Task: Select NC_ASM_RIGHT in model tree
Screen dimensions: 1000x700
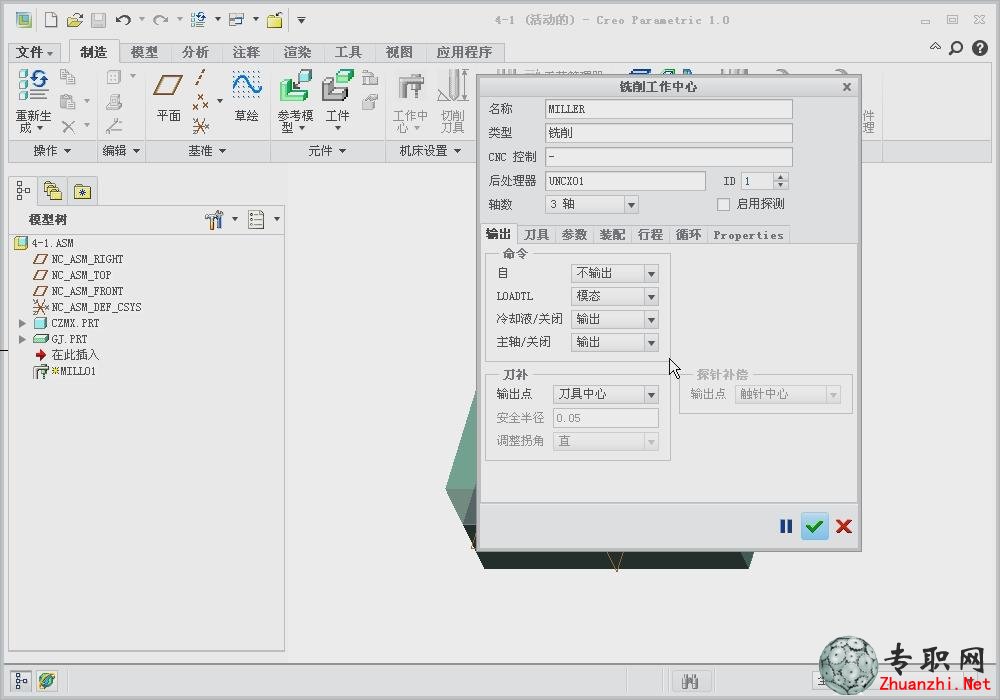Action: coord(87,259)
